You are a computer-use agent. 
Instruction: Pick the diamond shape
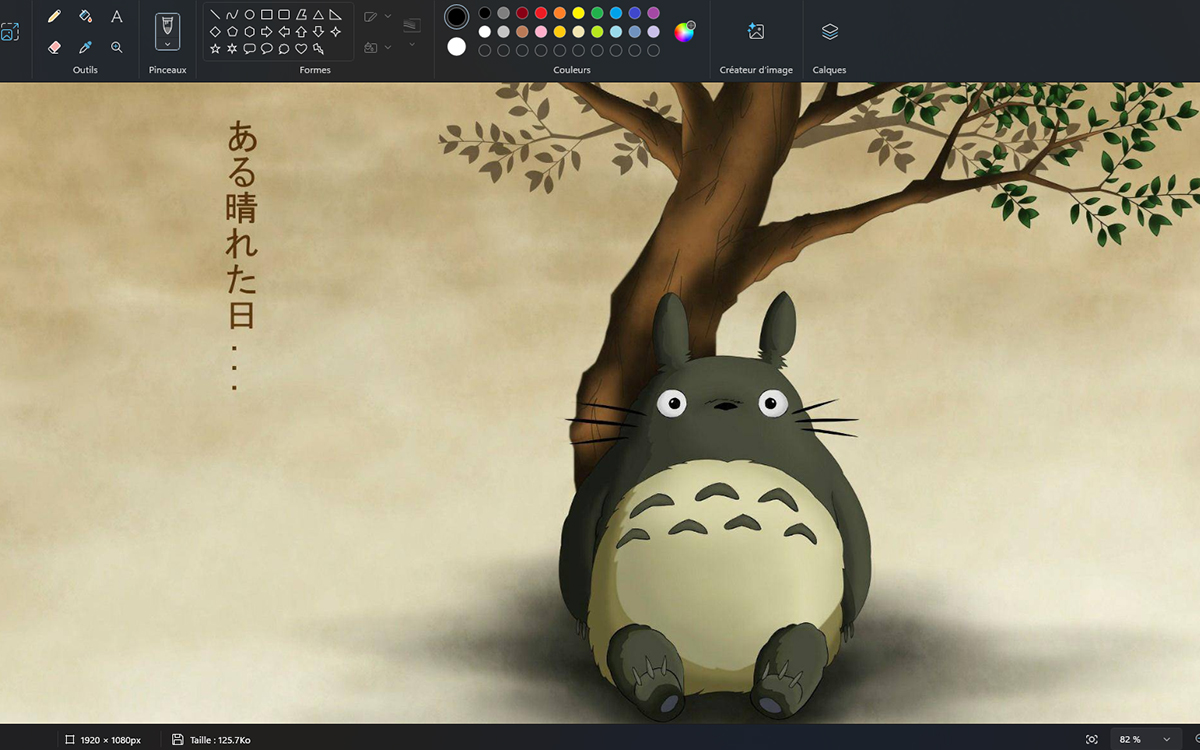coord(215,32)
